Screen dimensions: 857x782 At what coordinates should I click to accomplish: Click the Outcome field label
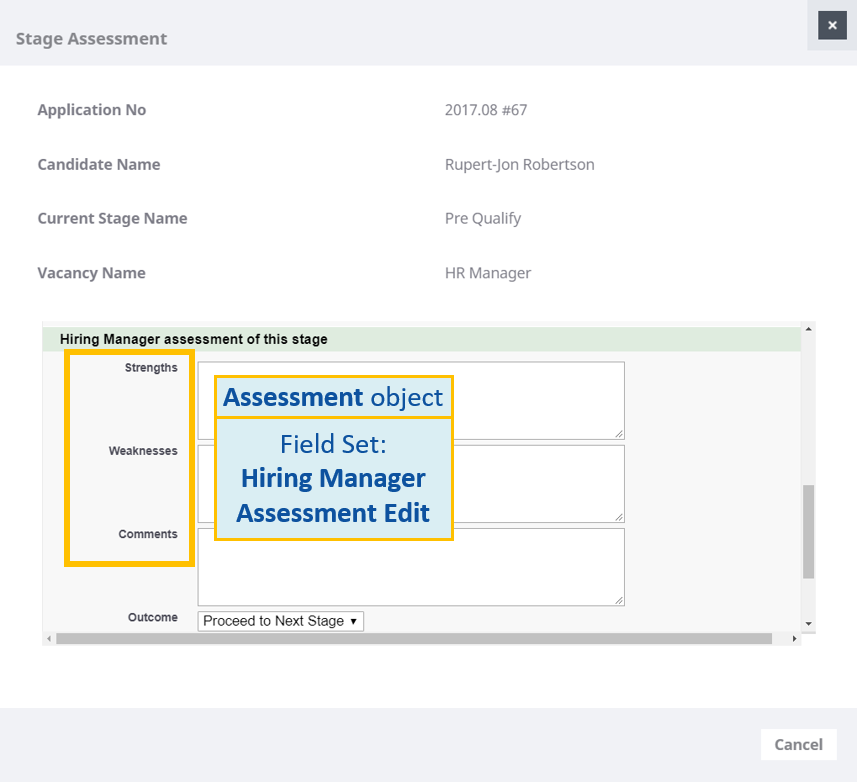point(153,617)
